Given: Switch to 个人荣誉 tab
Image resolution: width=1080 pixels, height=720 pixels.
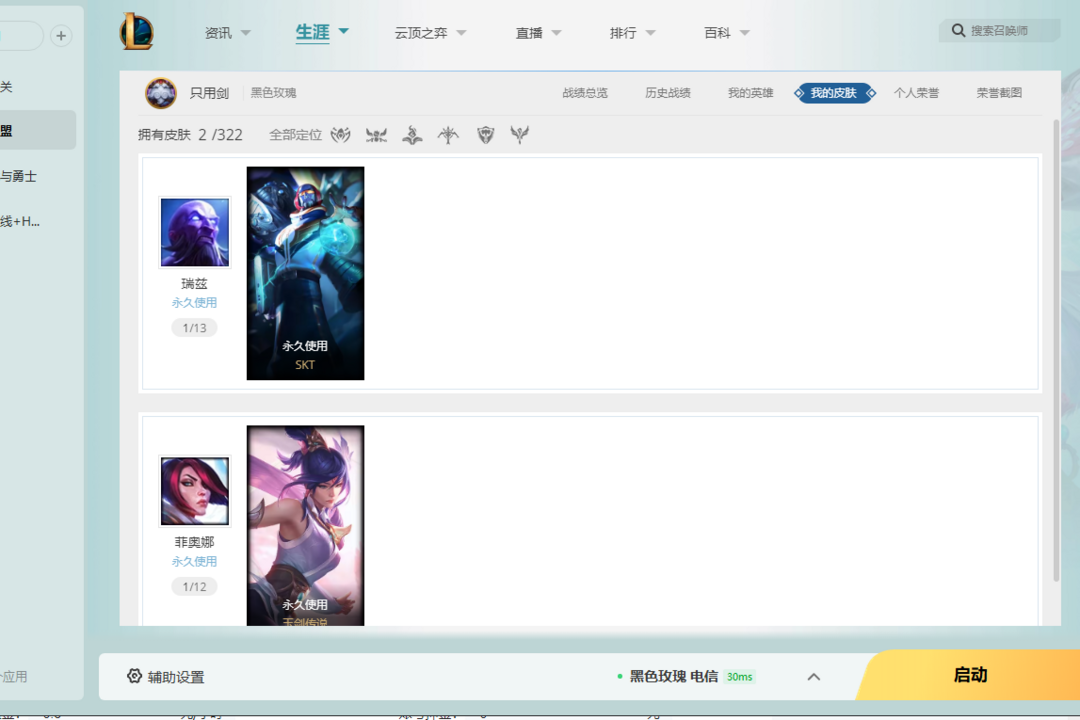Looking at the screenshot, I should (916, 93).
